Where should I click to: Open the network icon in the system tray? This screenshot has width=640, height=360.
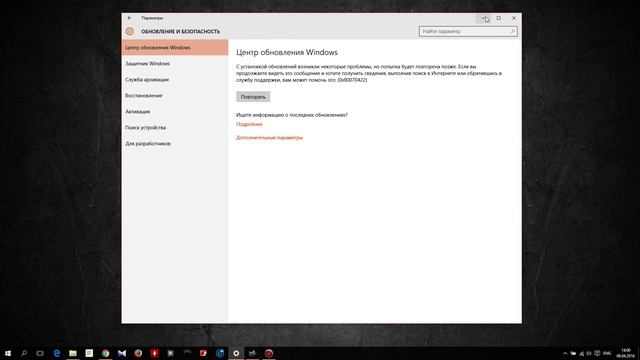click(x=582, y=353)
